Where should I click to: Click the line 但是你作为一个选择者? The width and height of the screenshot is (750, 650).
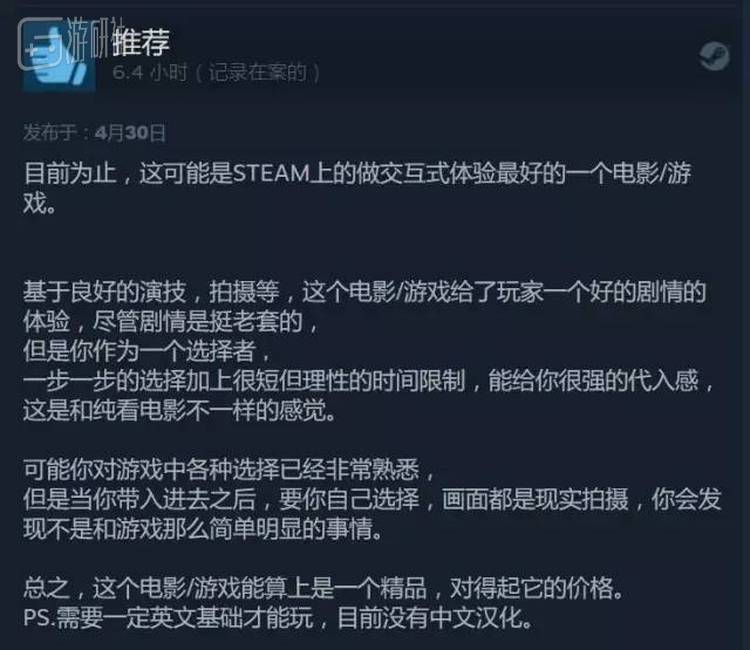(146, 351)
